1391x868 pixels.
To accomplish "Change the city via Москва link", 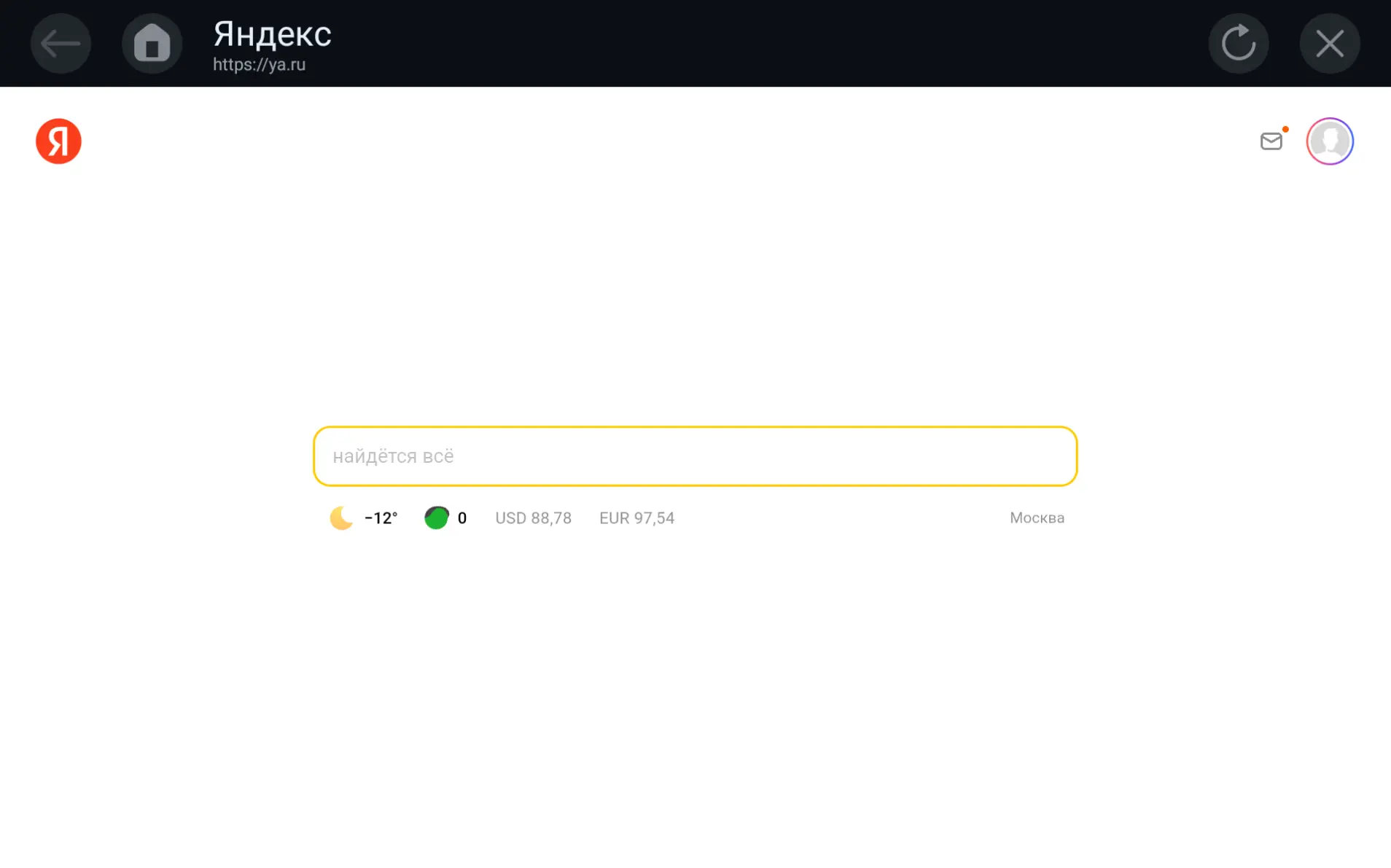I will [x=1036, y=518].
